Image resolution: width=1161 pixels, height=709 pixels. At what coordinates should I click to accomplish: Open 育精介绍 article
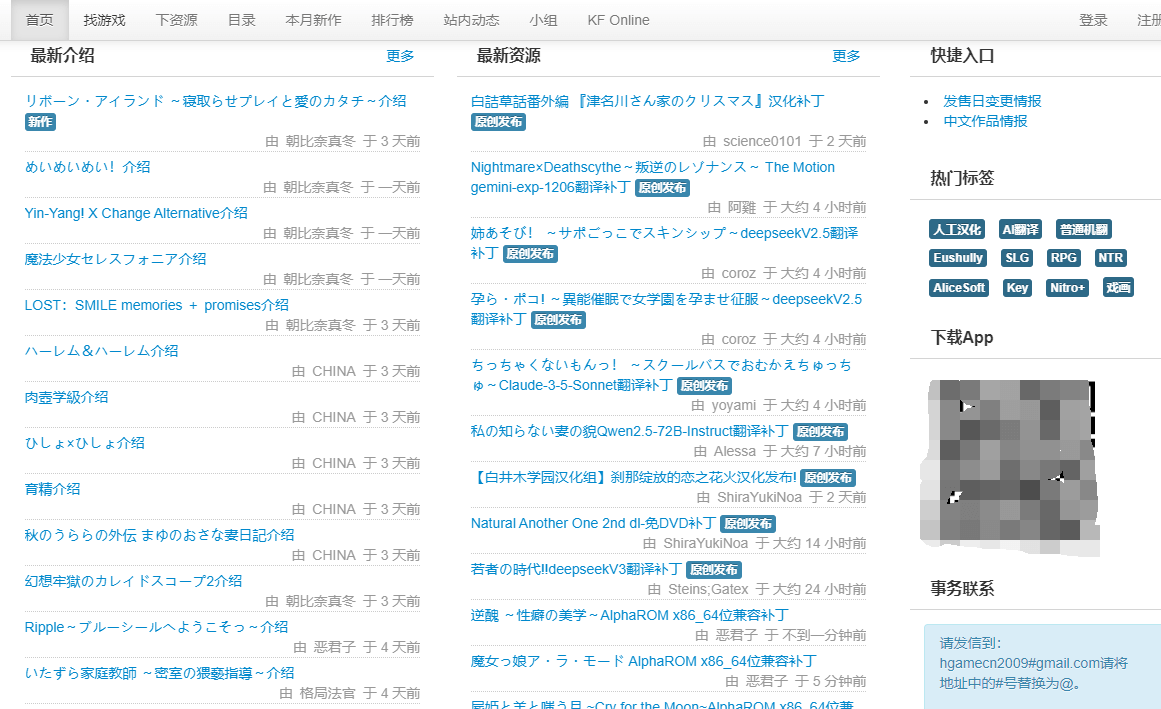tap(53, 488)
